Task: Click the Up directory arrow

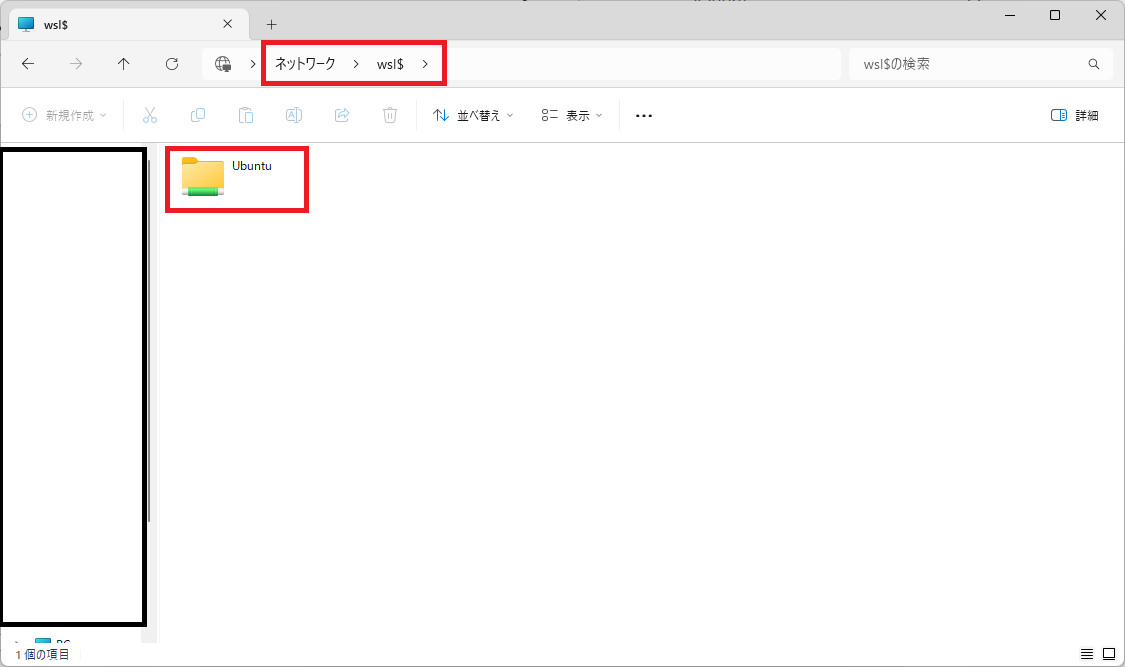Action: pyautogui.click(x=124, y=64)
